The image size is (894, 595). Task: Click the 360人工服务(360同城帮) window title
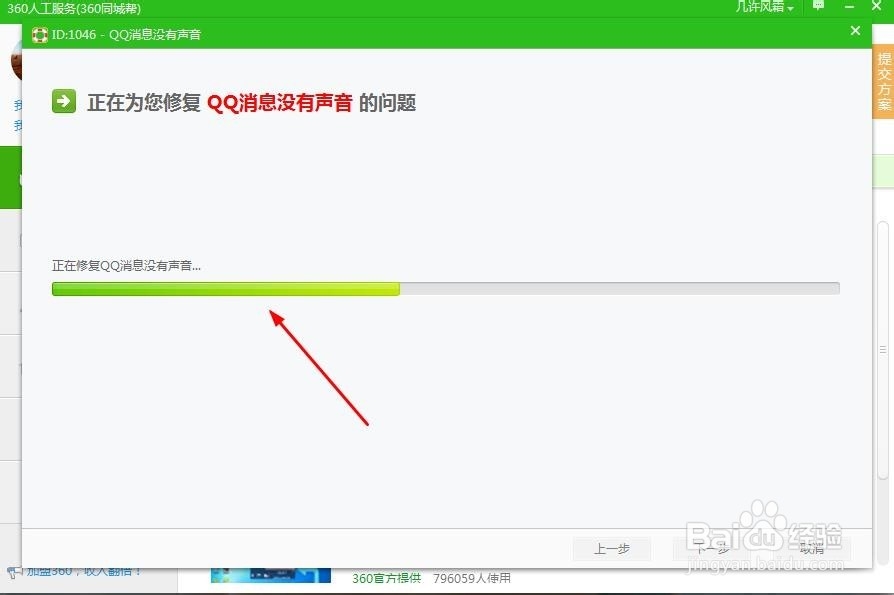[74, 8]
